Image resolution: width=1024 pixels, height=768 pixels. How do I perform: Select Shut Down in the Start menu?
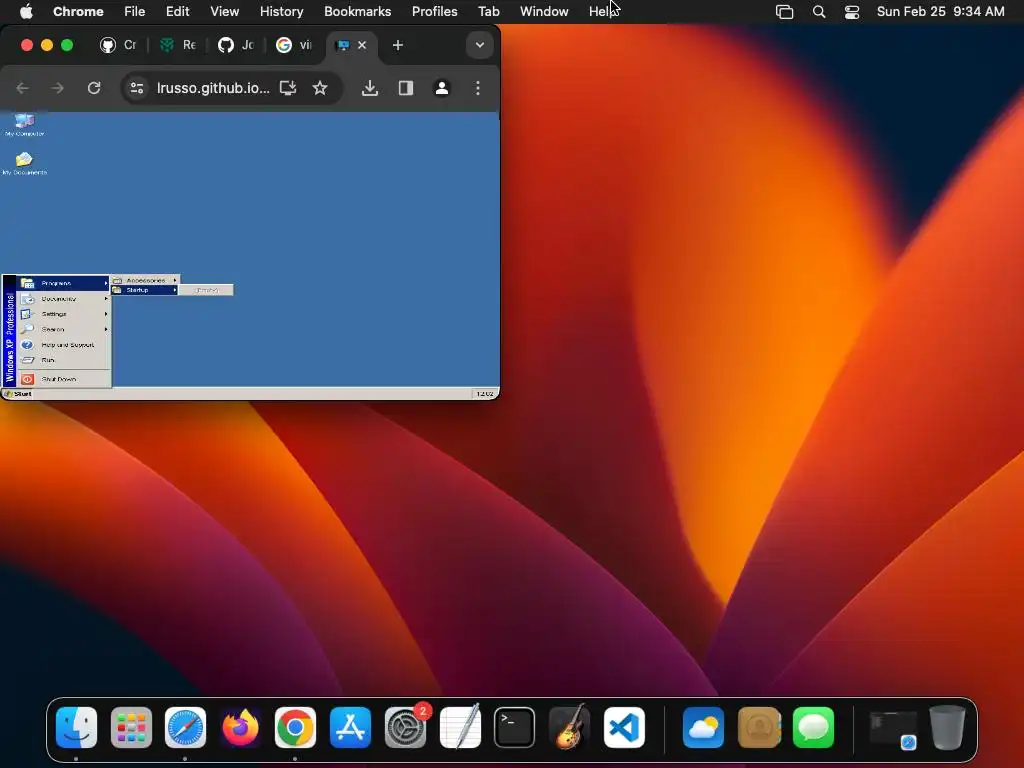point(63,379)
